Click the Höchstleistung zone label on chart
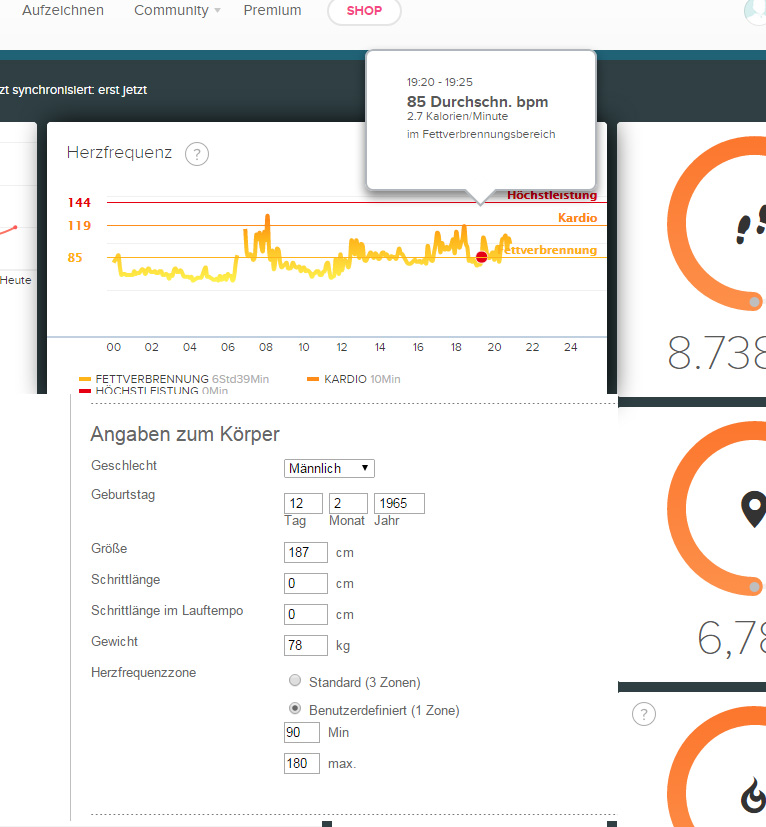This screenshot has width=766, height=827. click(552, 195)
